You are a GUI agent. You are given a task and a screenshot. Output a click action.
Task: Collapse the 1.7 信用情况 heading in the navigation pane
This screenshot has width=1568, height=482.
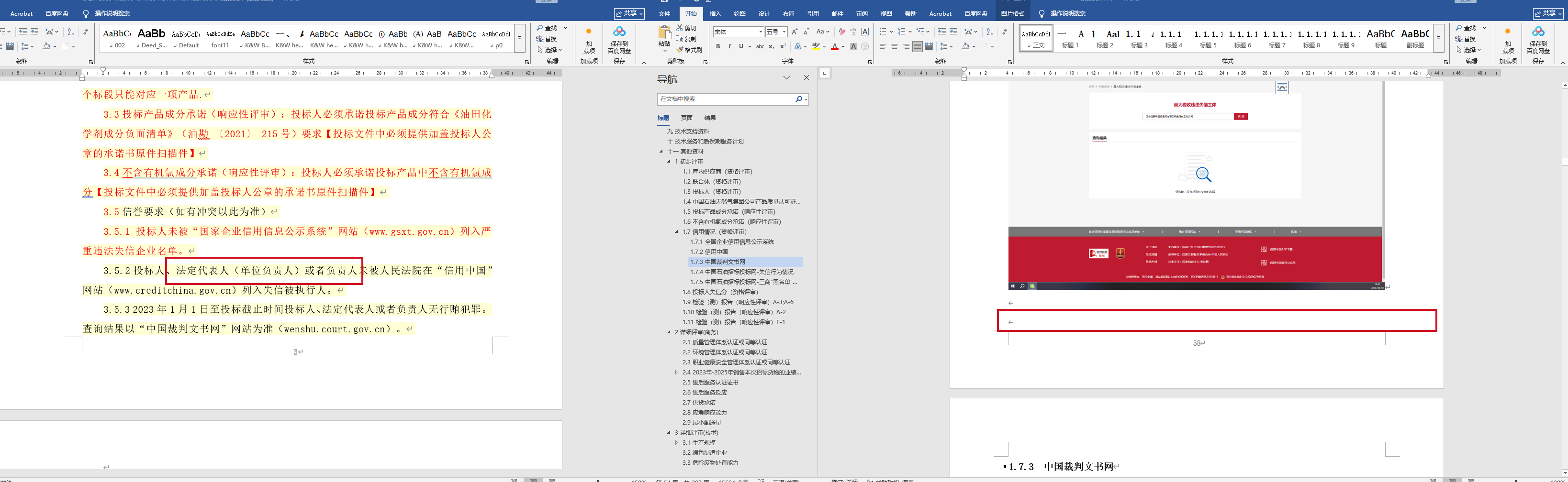676,231
